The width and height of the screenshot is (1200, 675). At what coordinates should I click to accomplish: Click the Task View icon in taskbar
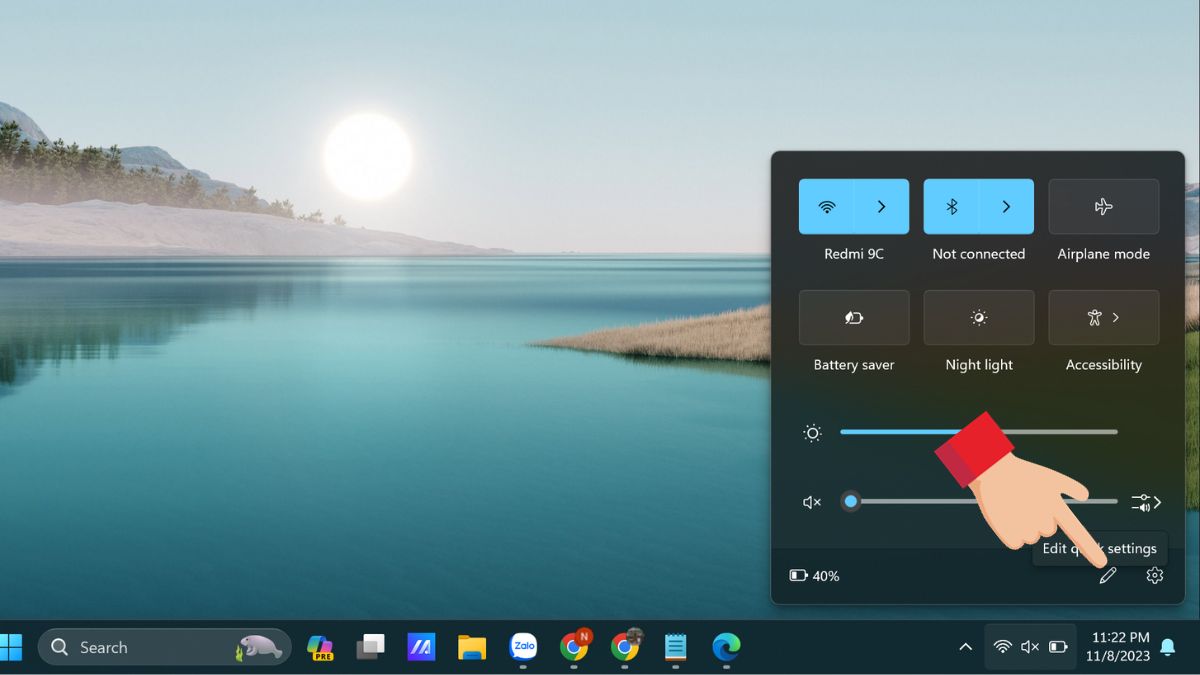click(x=370, y=647)
